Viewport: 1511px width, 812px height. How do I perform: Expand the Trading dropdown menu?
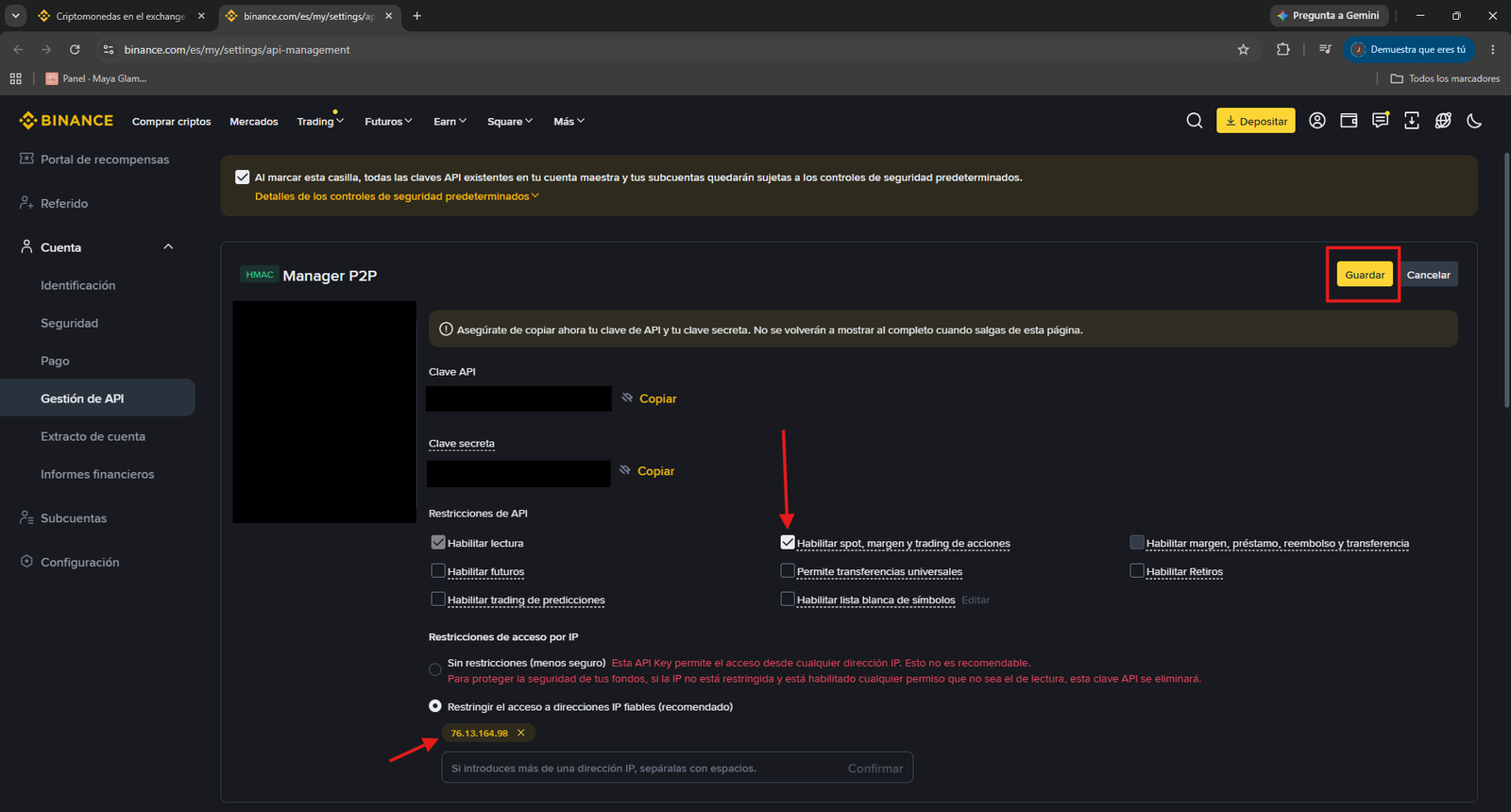[320, 122]
